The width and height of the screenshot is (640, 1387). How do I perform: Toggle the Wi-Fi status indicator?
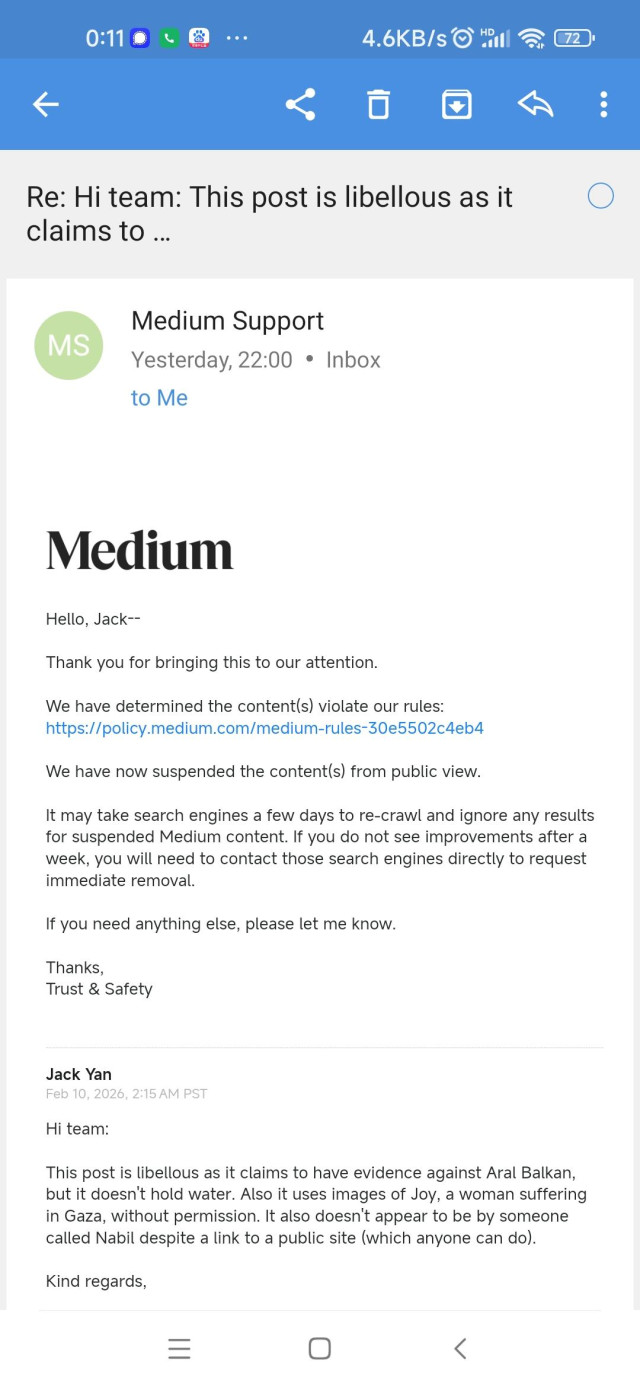(532, 37)
